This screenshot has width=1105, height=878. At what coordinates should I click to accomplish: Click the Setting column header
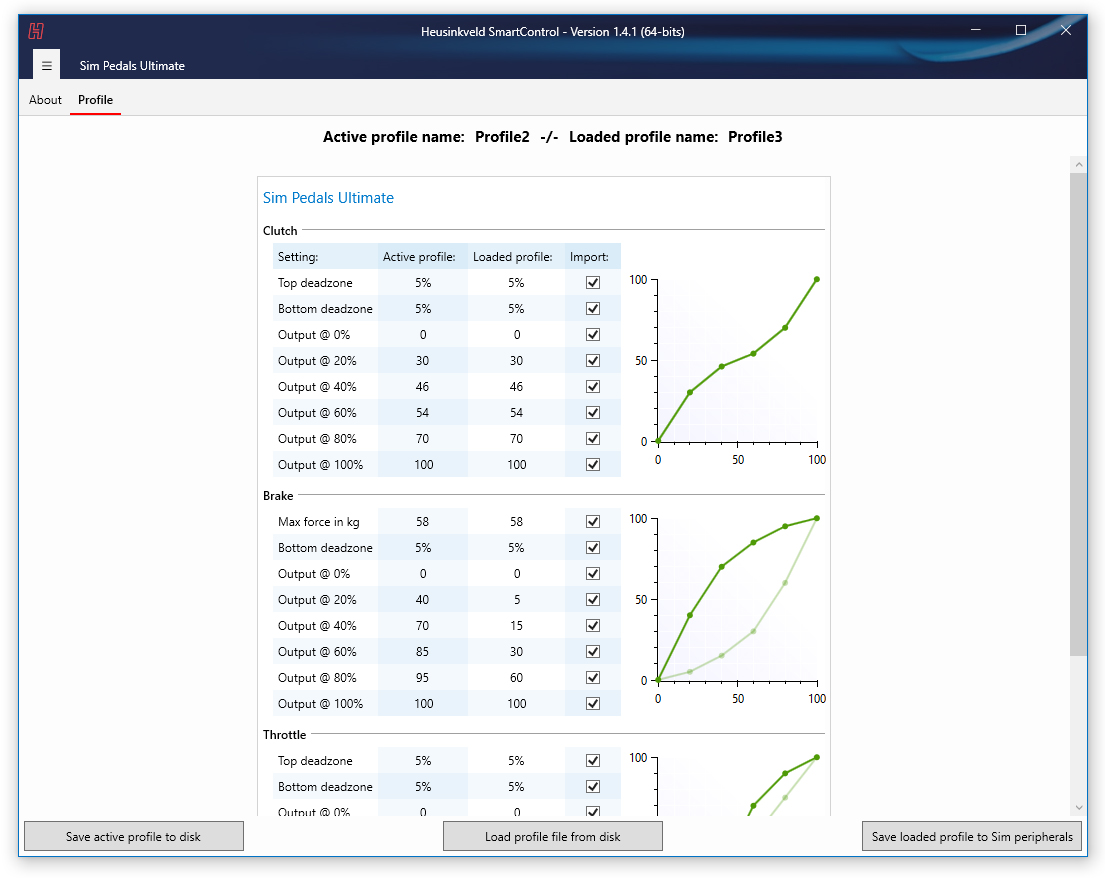coord(298,257)
